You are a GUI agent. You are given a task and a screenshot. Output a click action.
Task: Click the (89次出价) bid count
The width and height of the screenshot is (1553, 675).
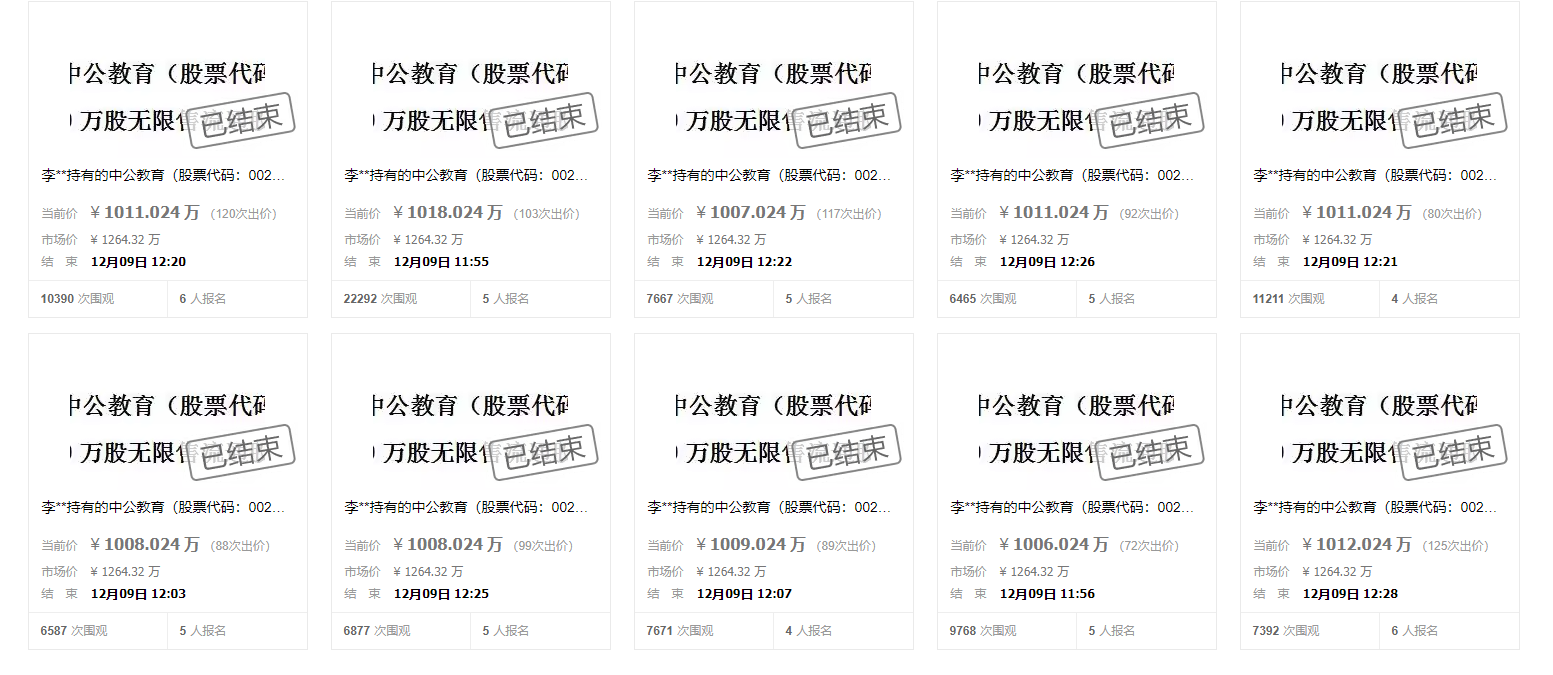point(846,546)
